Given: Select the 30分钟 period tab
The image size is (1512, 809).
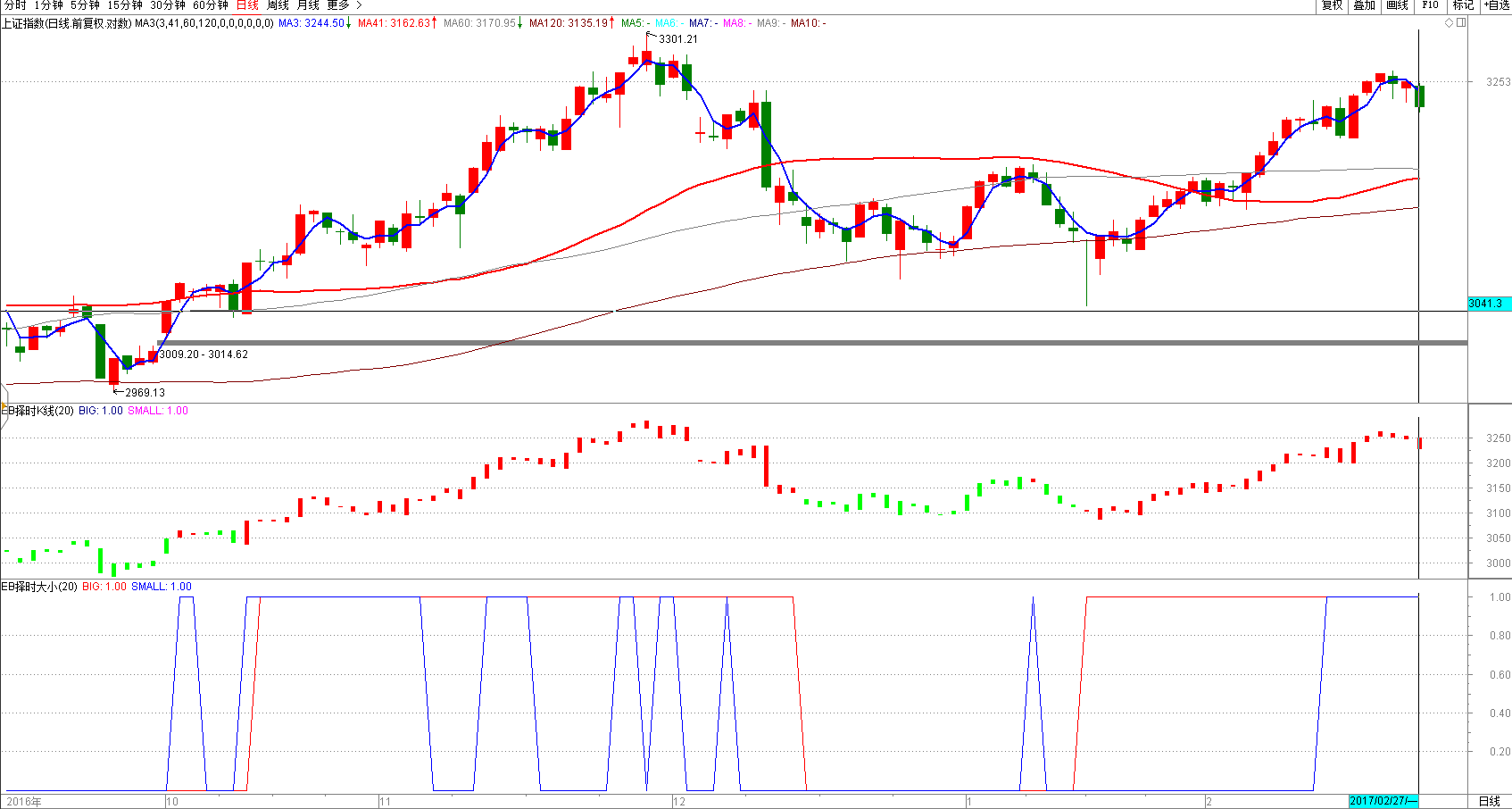Looking at the screenshot, I should [x=168, y=5].
